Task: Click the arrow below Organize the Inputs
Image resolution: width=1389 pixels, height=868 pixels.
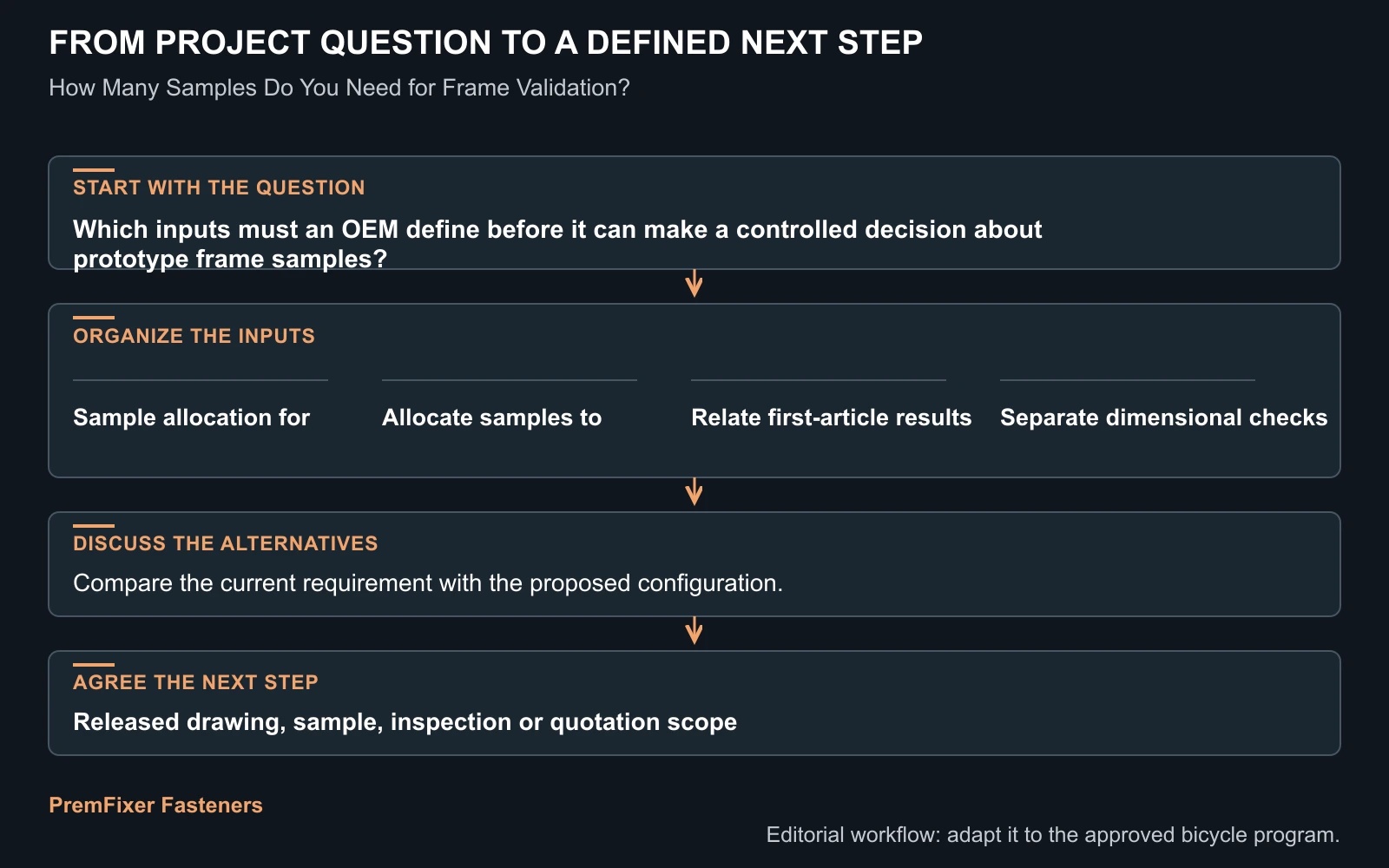Action: point(694,492)
